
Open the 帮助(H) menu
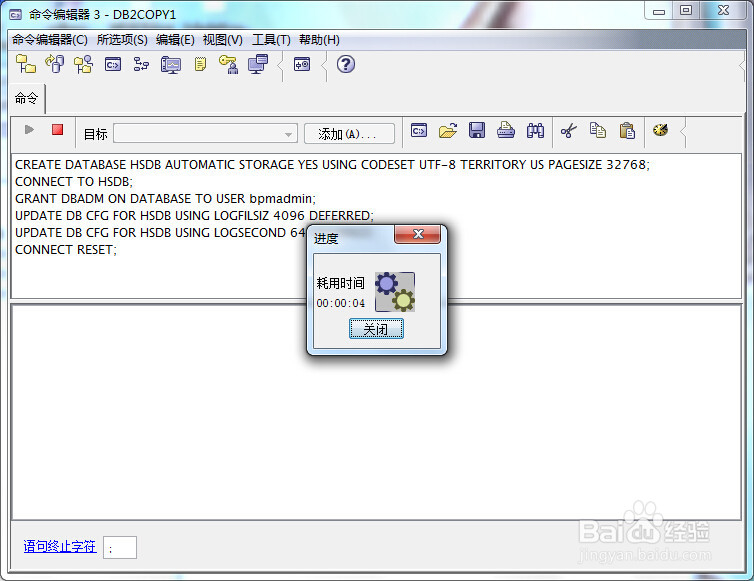pos(319,40)
